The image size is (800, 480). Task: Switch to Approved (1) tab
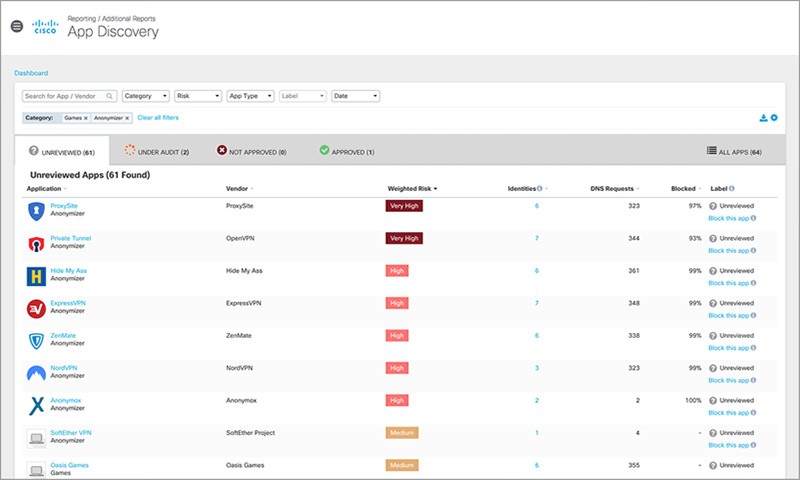point(347,151)
